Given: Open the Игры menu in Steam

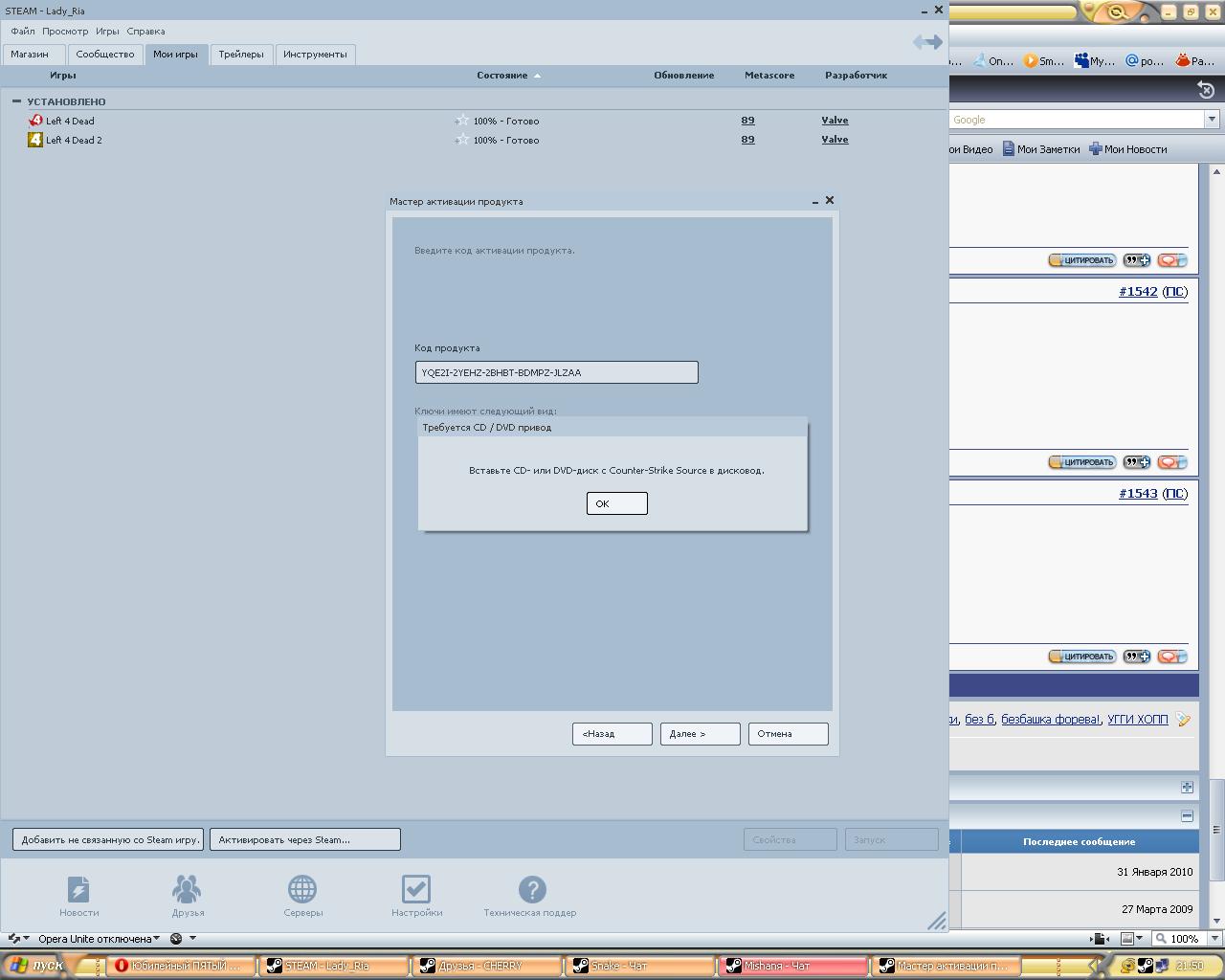Looking at the screenshot, I should [107, 32].
